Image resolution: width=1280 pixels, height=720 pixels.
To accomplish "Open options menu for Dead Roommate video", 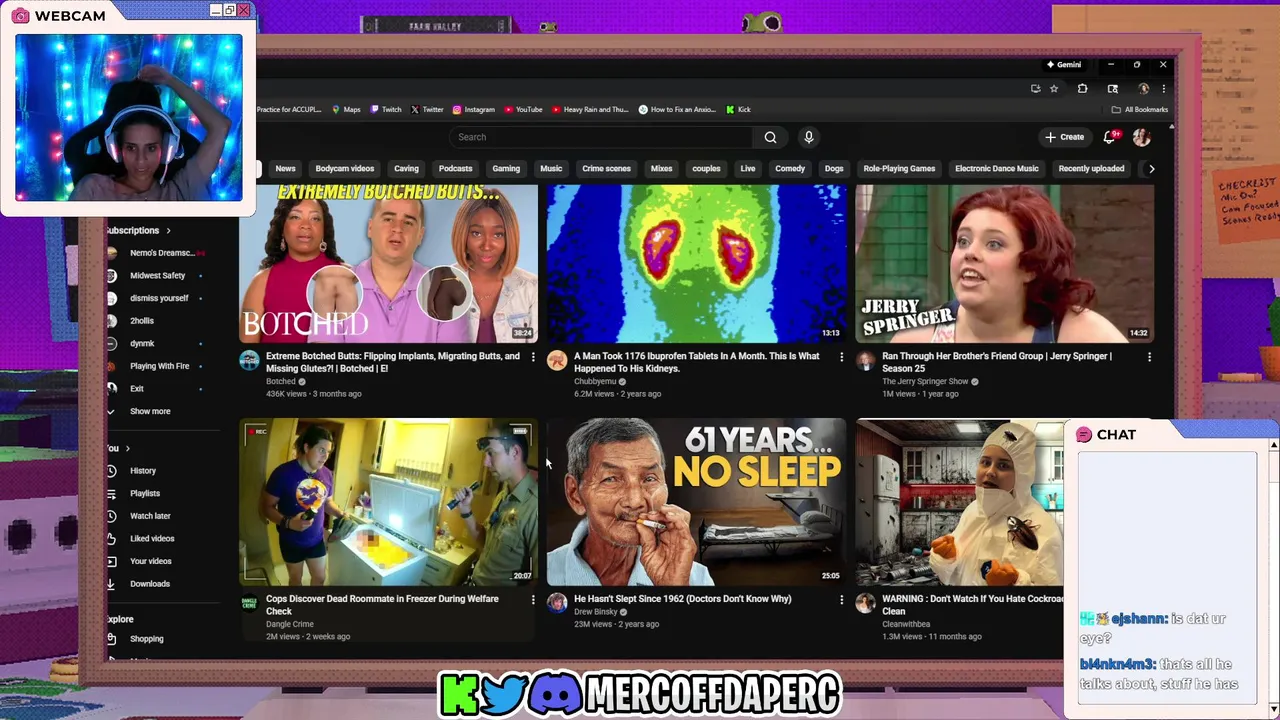I will coord(533,600).
